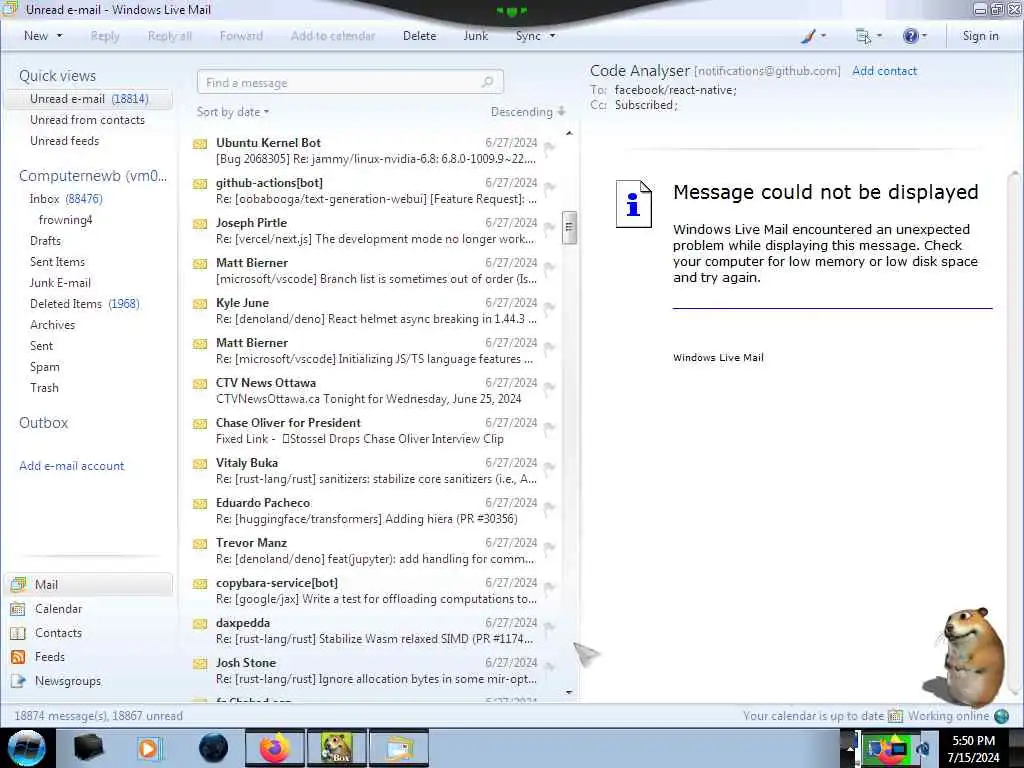This screenshot has height=768, width=1024.
Task: Focus the Find a message search box
Action: (x=350, y=82)
